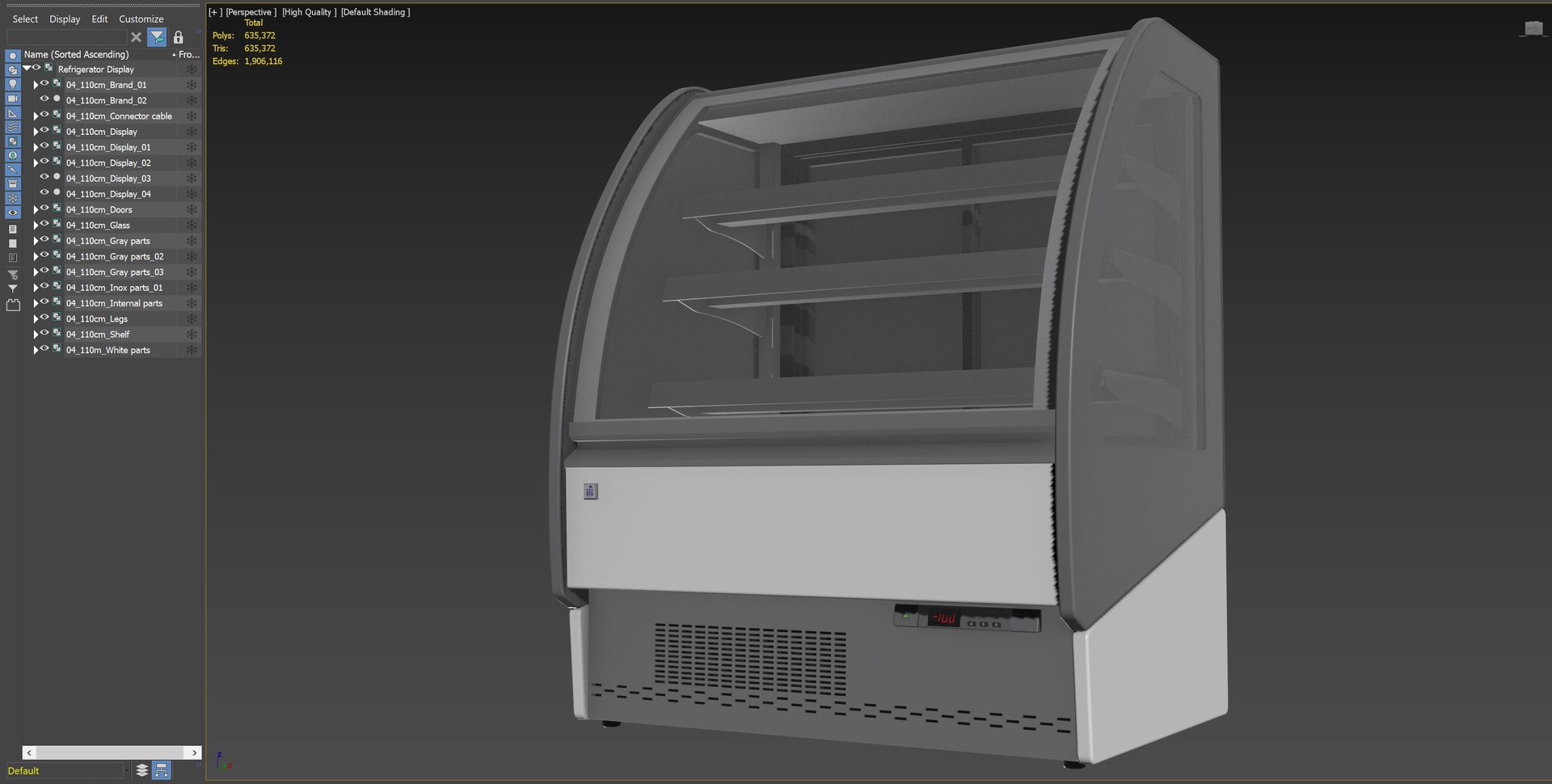Toggle visibility of 04_110cm_Shelf

click(44, 334)
